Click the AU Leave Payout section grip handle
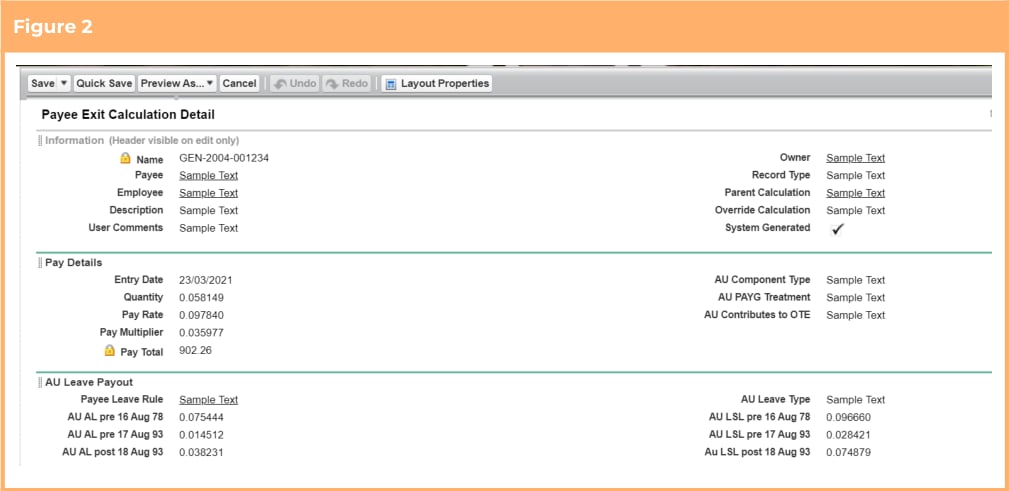1009x491 pixels. pos(40,382)
